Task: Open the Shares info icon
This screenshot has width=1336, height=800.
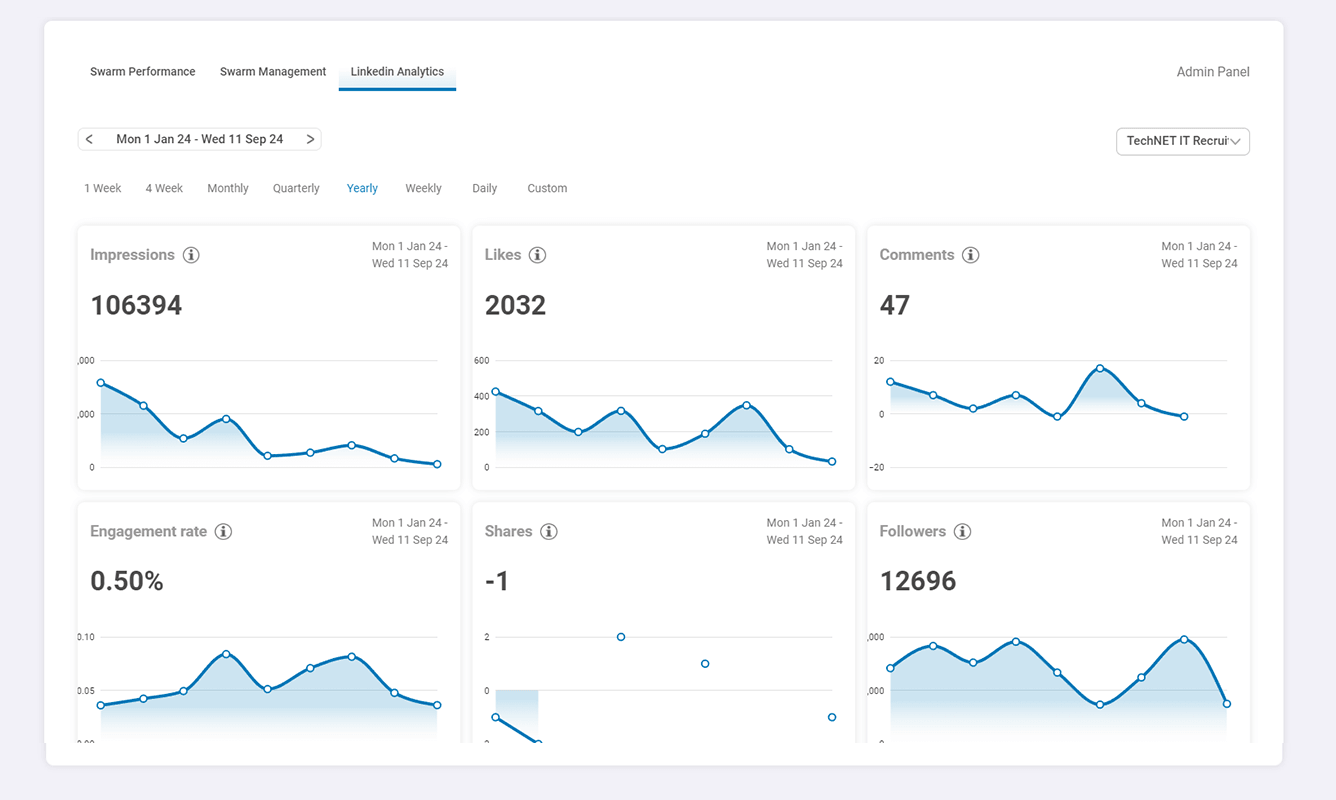Action: click(x=548, y=532)
